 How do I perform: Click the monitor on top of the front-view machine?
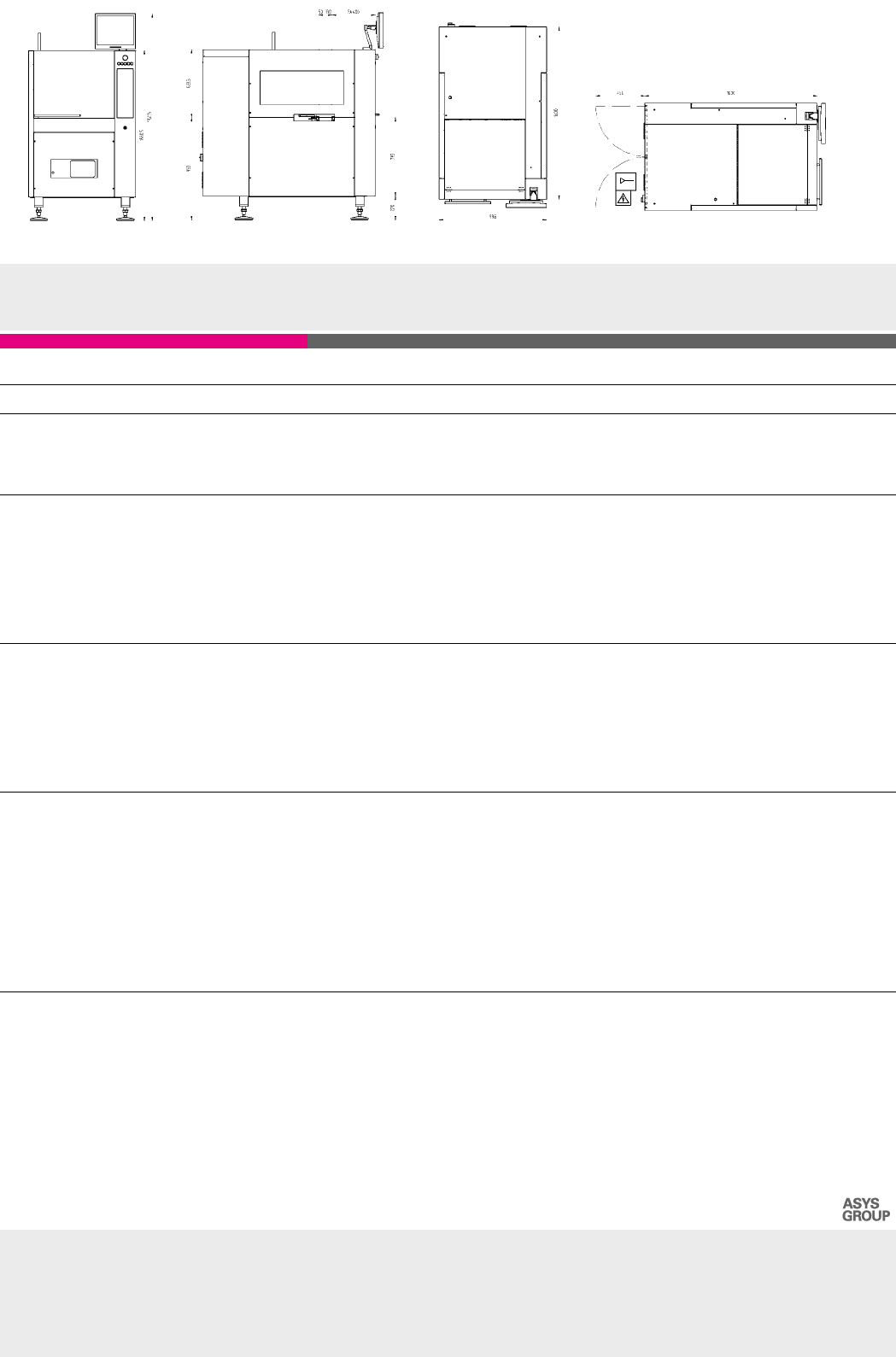[x=115, y=32]
